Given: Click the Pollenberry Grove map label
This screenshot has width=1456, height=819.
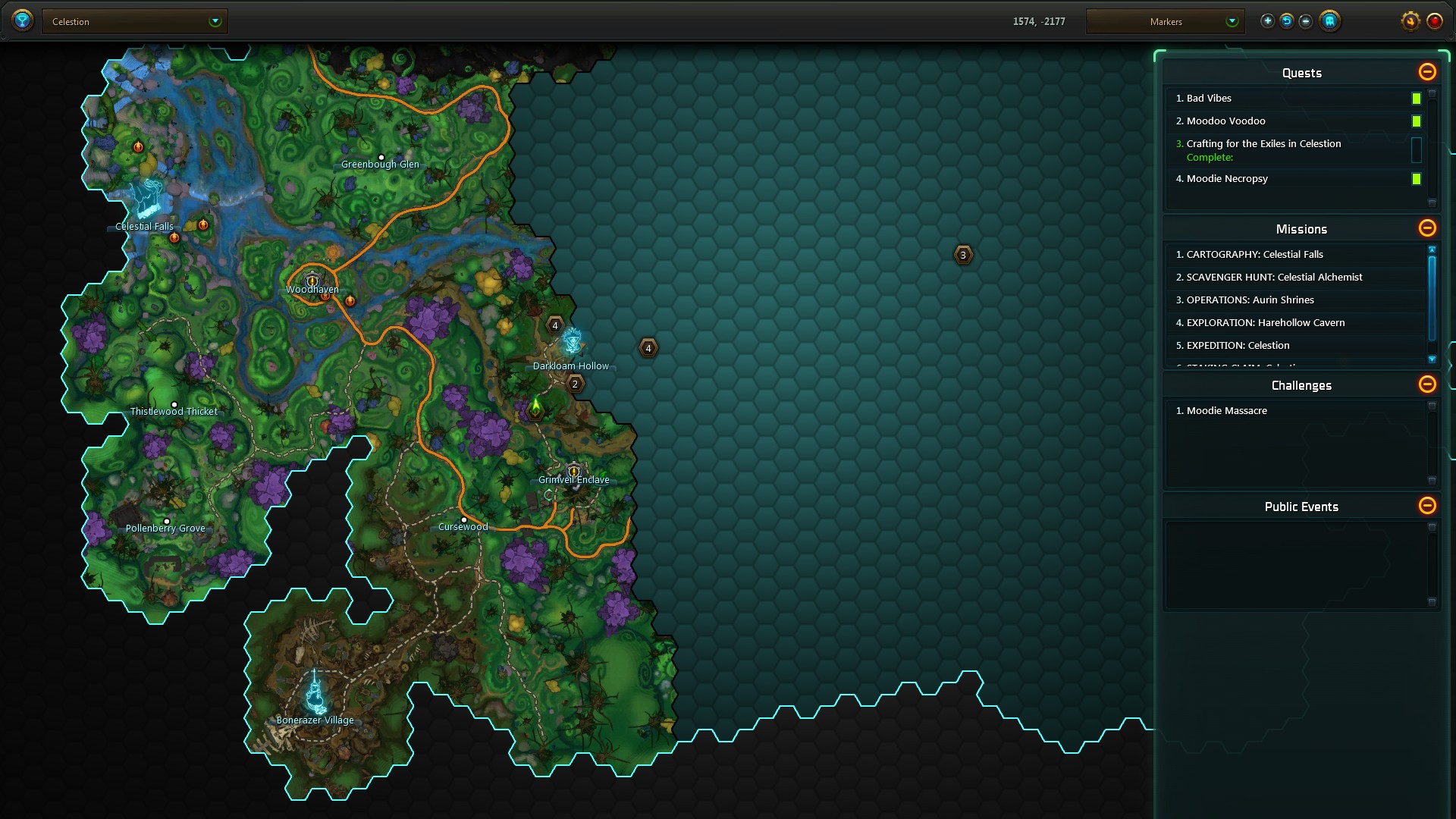Looking at the screenshot, I should 165,529.
